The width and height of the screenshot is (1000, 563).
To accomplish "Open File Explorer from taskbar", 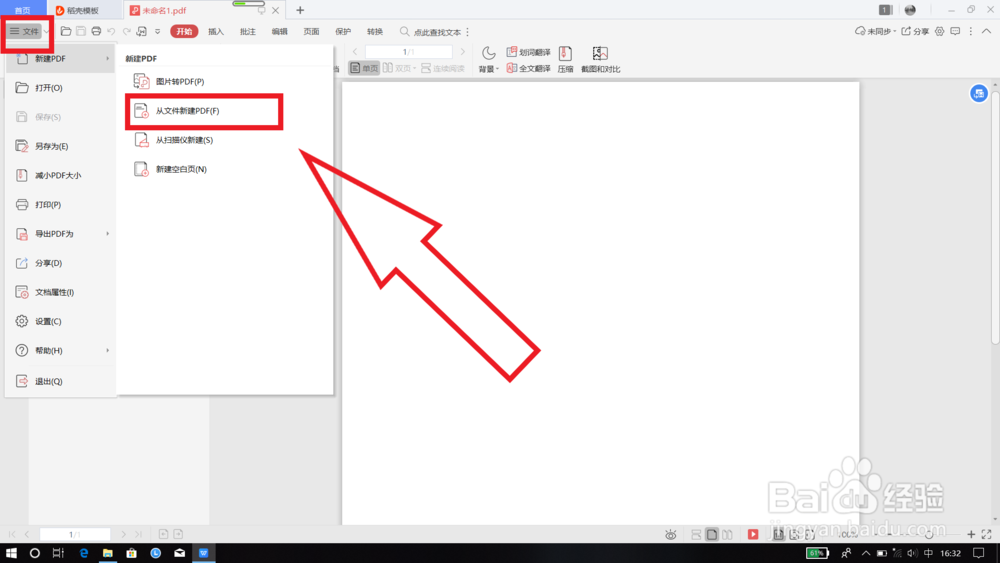I will [107, 553].
